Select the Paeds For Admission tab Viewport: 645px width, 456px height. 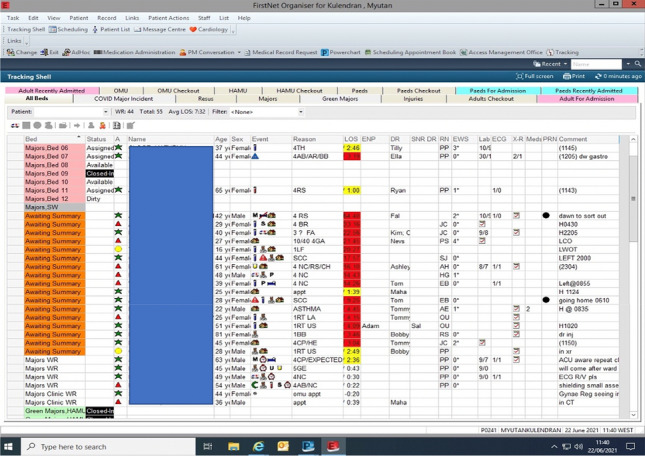pos(497,90)
